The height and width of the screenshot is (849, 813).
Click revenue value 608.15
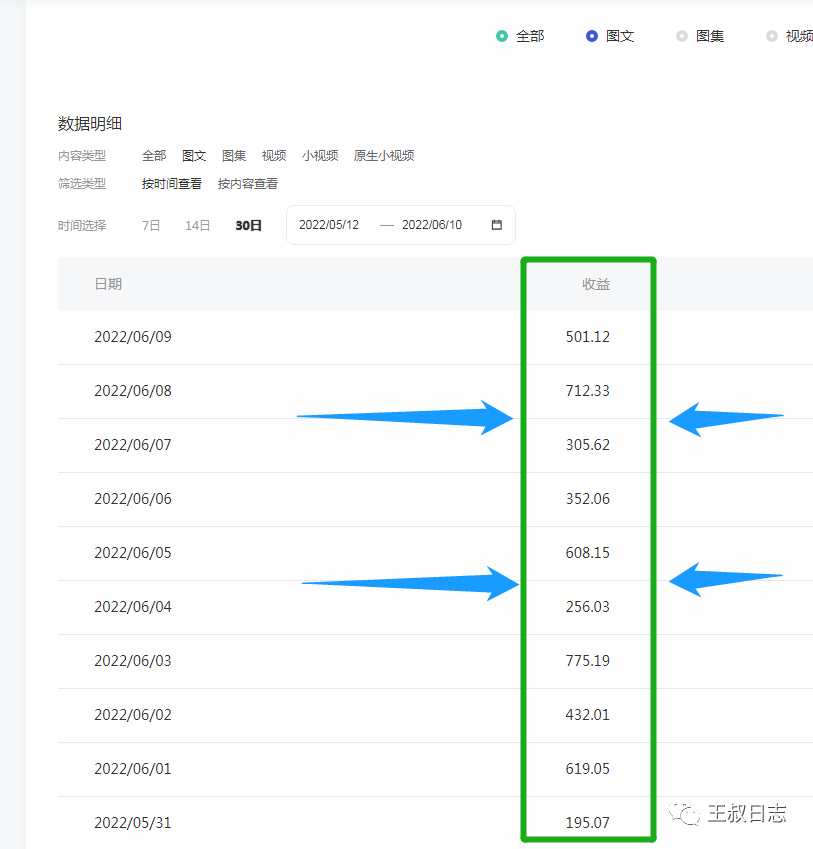tap(587, 553)
